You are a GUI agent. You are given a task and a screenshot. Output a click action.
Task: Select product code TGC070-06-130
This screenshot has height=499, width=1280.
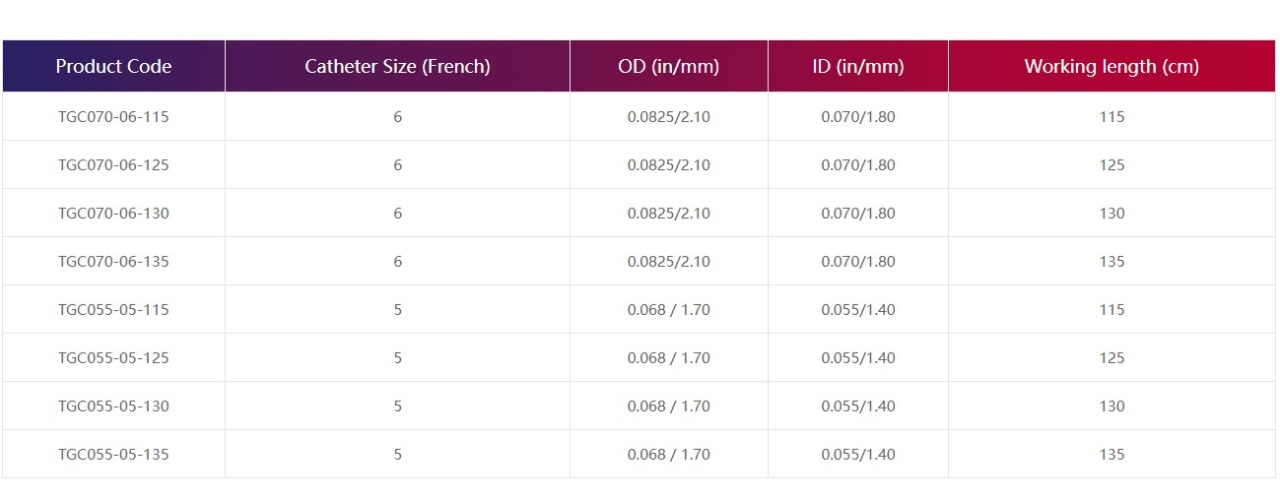(x=113, y=213)
